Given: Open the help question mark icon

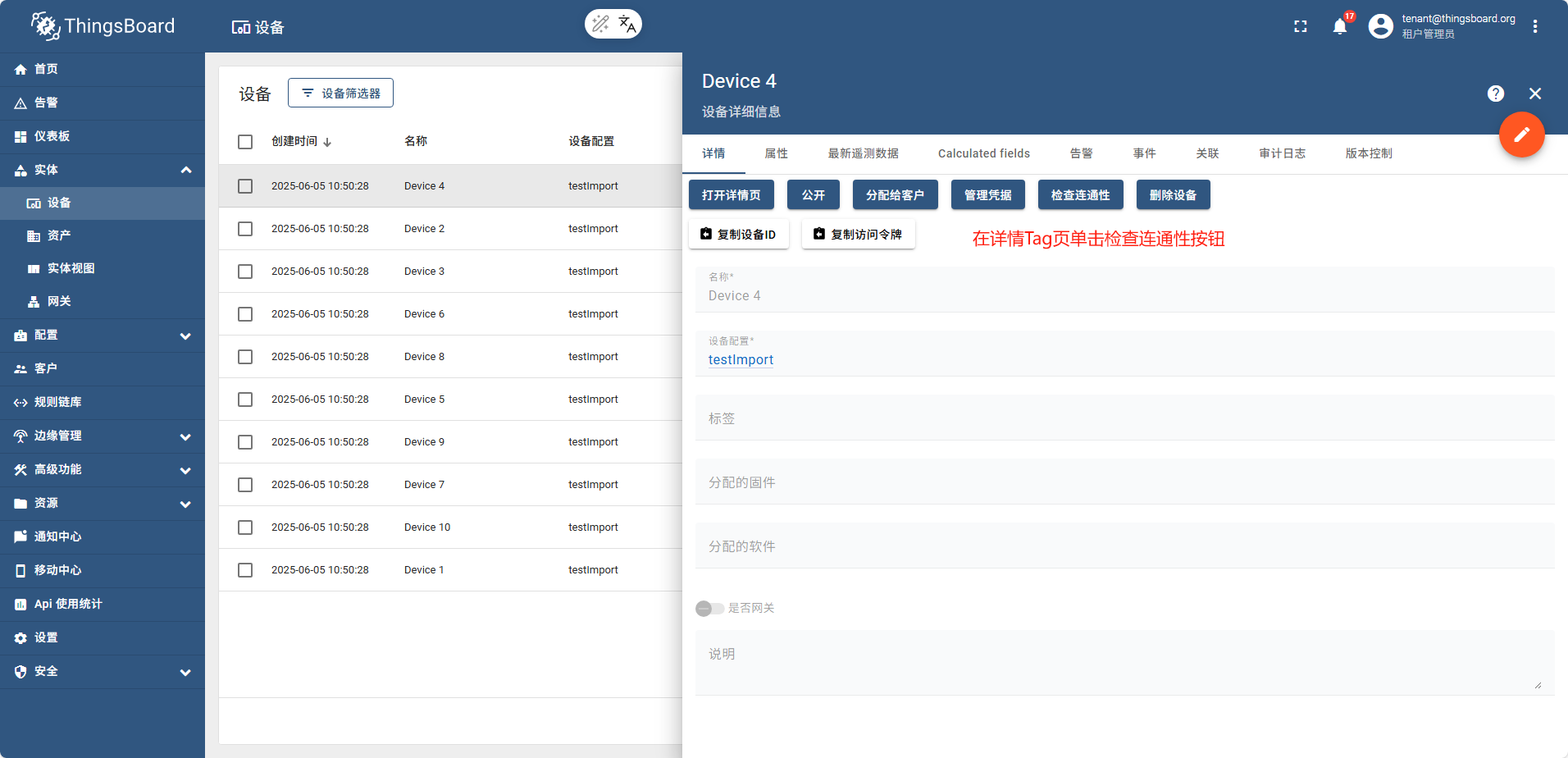Looking at the screenshot, I should (1496, 94).
